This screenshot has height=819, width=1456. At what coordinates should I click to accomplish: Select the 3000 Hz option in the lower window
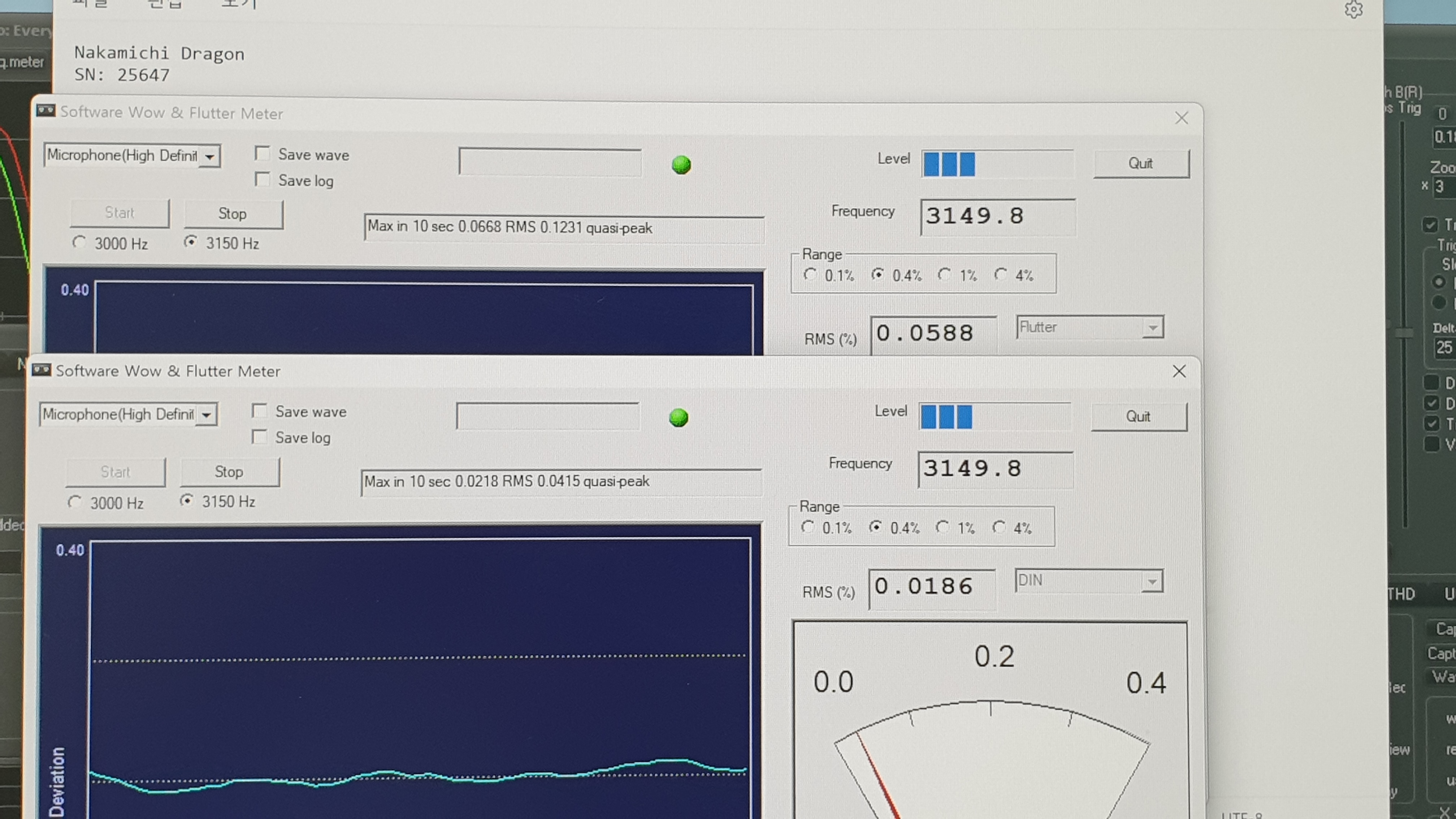pyautogui.click(x=75, y=502)
